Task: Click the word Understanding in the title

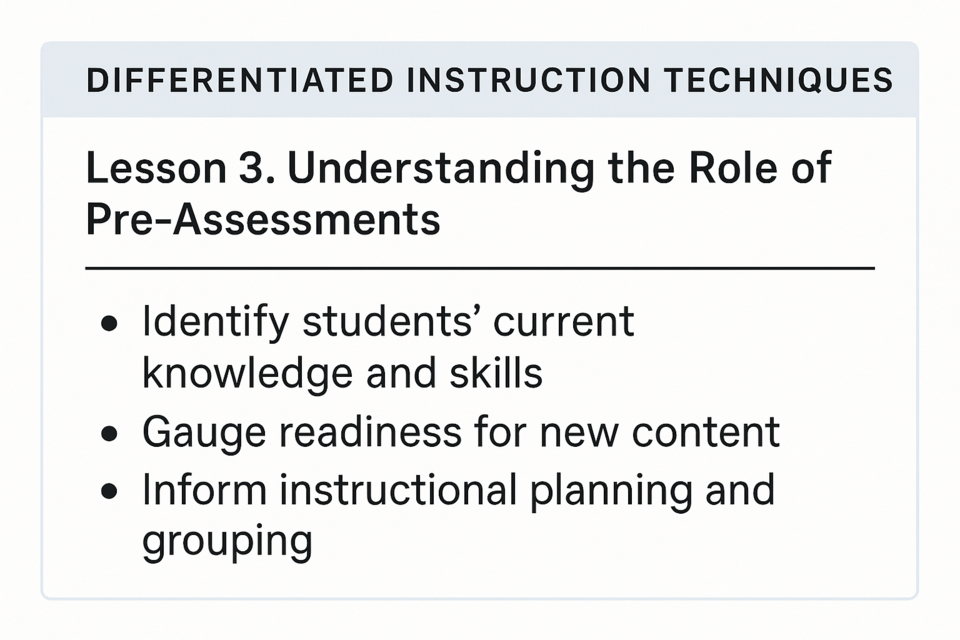Action: click(441, 168)
